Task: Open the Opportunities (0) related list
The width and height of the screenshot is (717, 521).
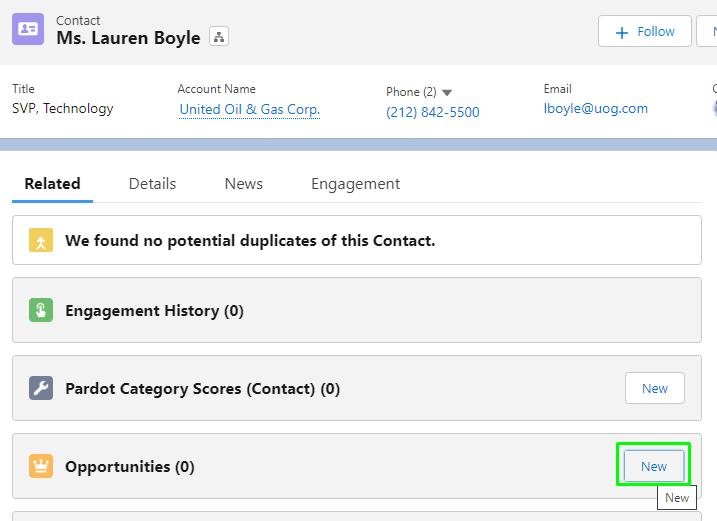Action: pyautogui.click(x=130, y=467)
